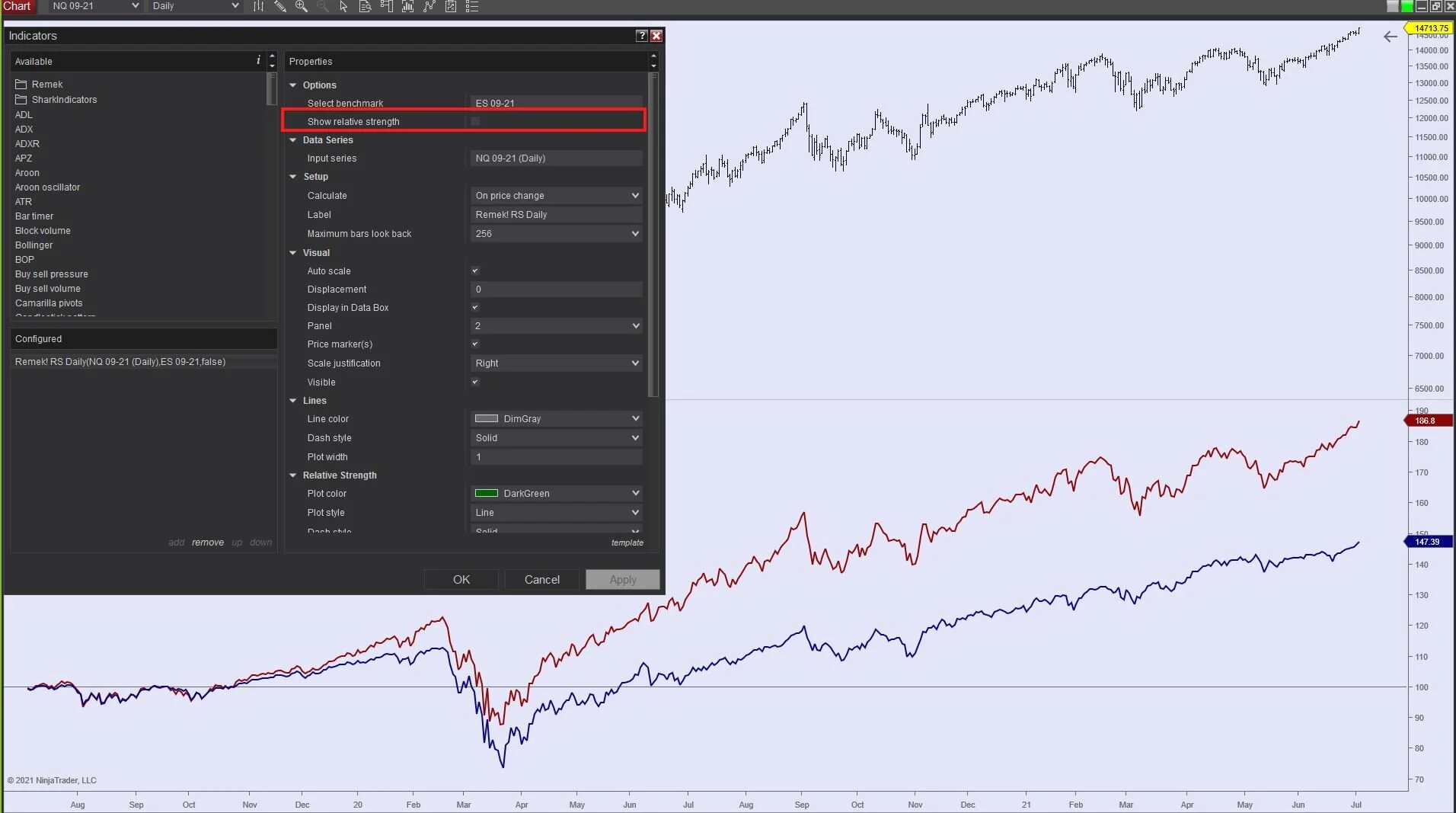1456x813 pixels.
Task: Toggle the Auto scale checkbox
Action: coord(475,270)
